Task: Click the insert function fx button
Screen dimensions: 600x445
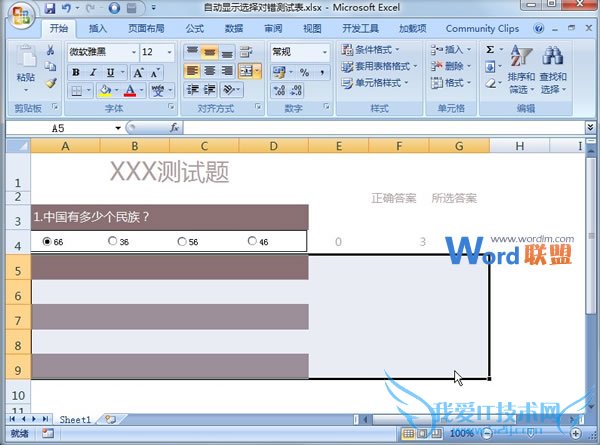Action: (x=174, y=127)
